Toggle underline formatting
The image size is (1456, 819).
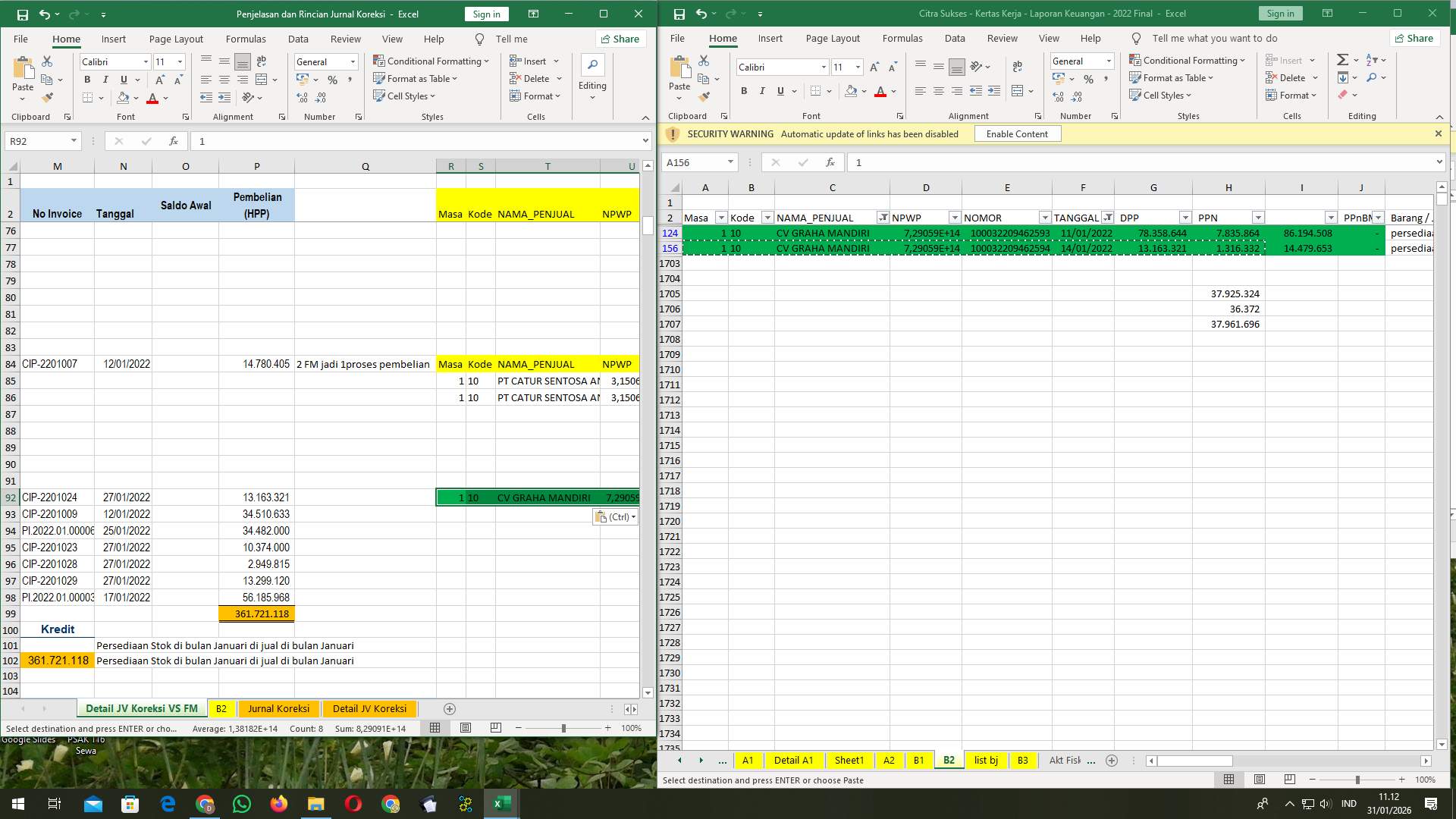point(123,79)
